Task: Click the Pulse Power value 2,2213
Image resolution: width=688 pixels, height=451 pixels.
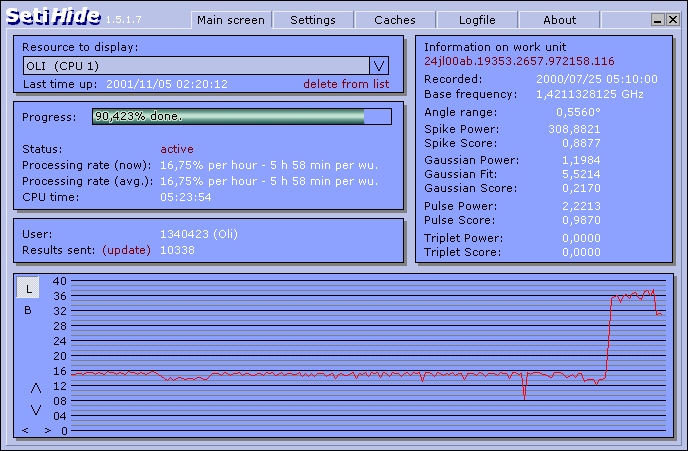Action: 581,206
